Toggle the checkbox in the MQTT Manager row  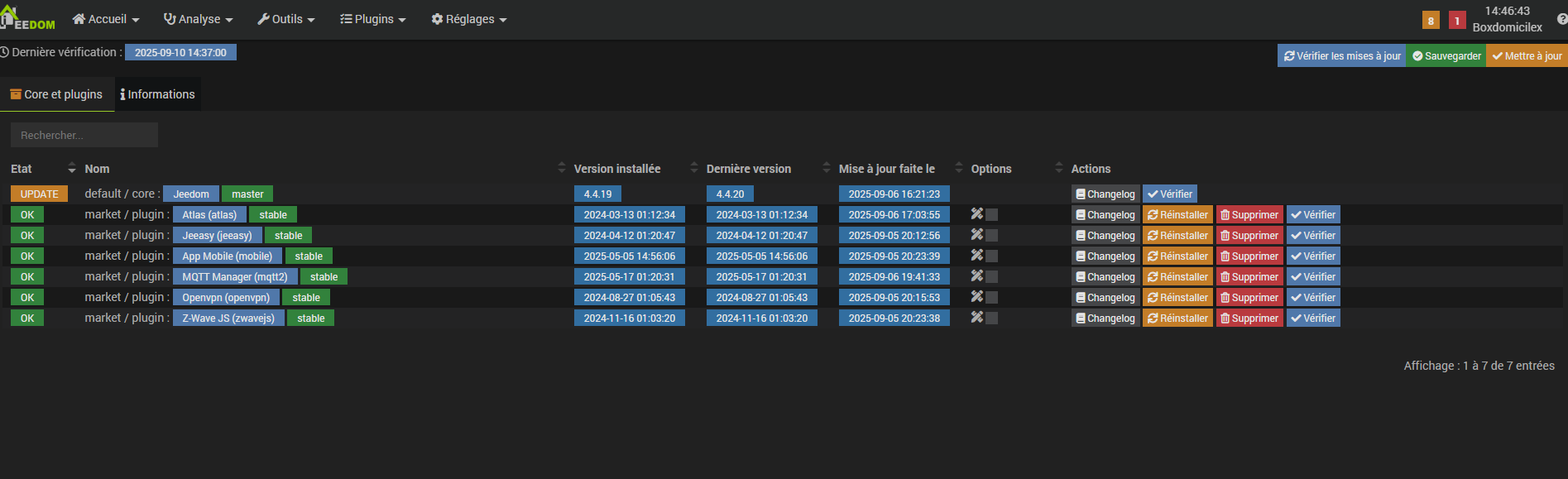click(x=991, y=277)
